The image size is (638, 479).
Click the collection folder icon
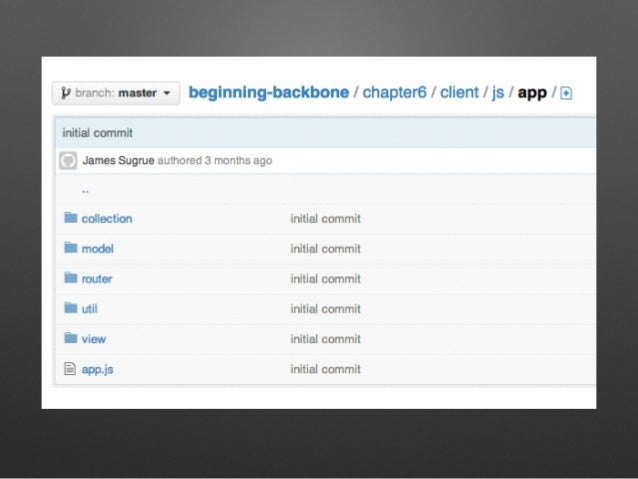(71, 218)
